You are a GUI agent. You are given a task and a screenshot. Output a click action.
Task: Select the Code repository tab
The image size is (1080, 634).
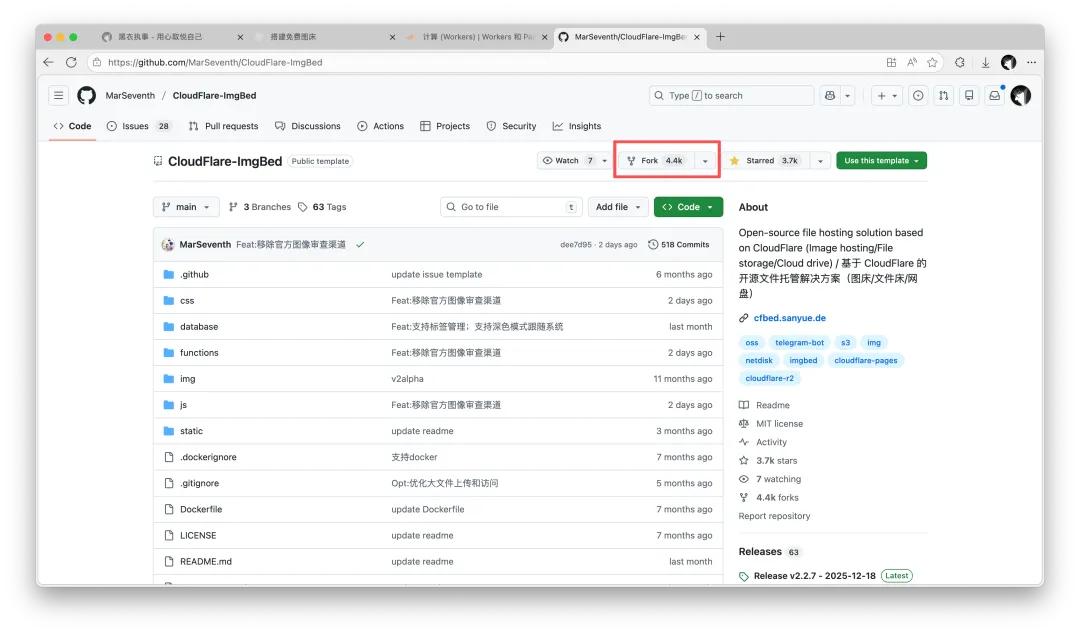[x=72, y=126]
